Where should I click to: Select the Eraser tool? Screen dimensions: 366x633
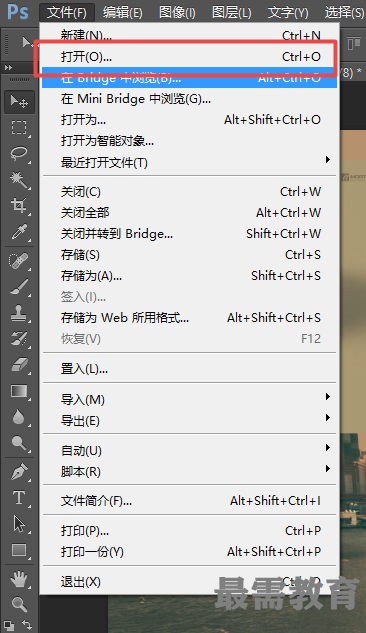[19, 365]
